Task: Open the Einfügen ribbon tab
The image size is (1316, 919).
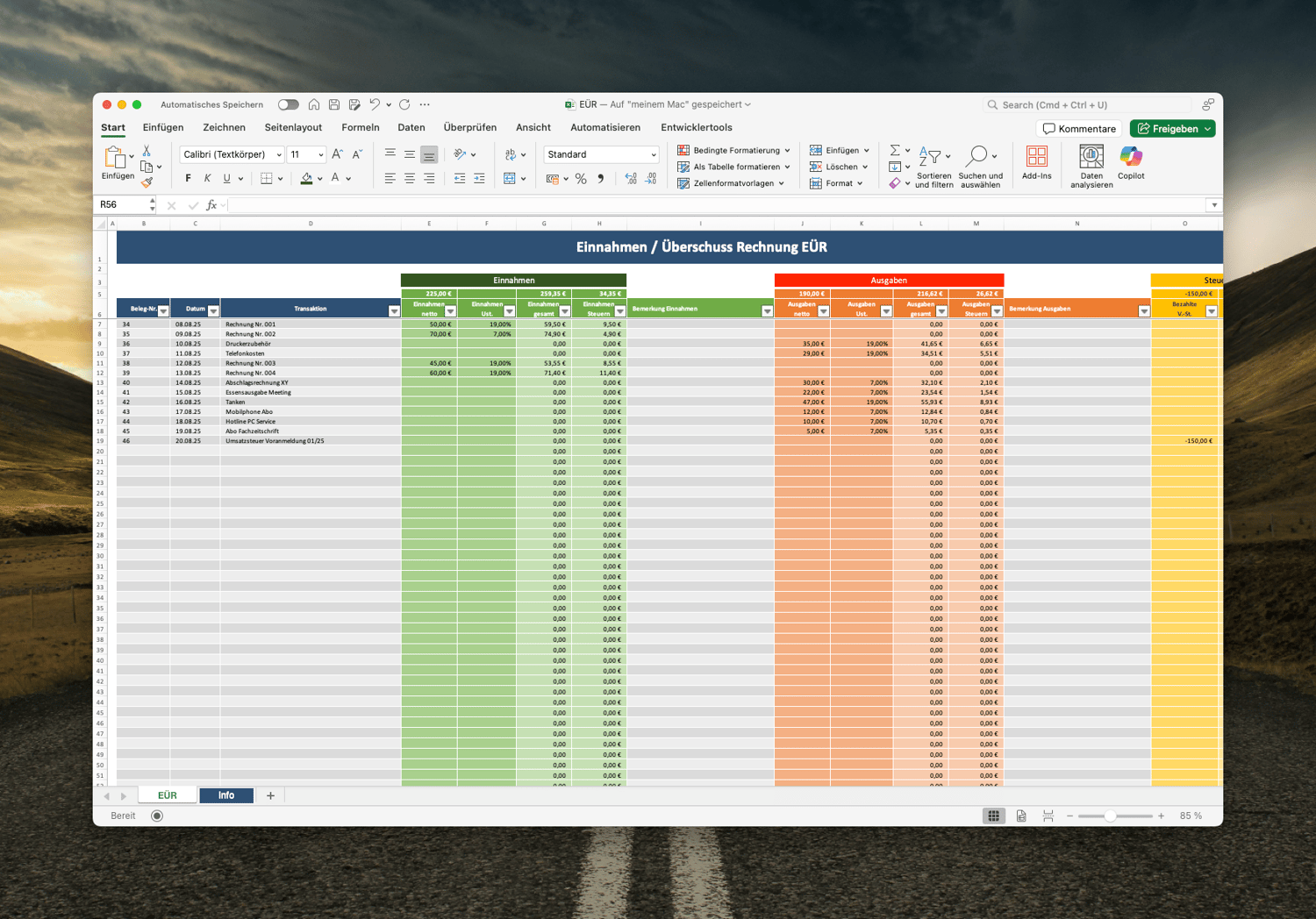Action: [163, 127]
